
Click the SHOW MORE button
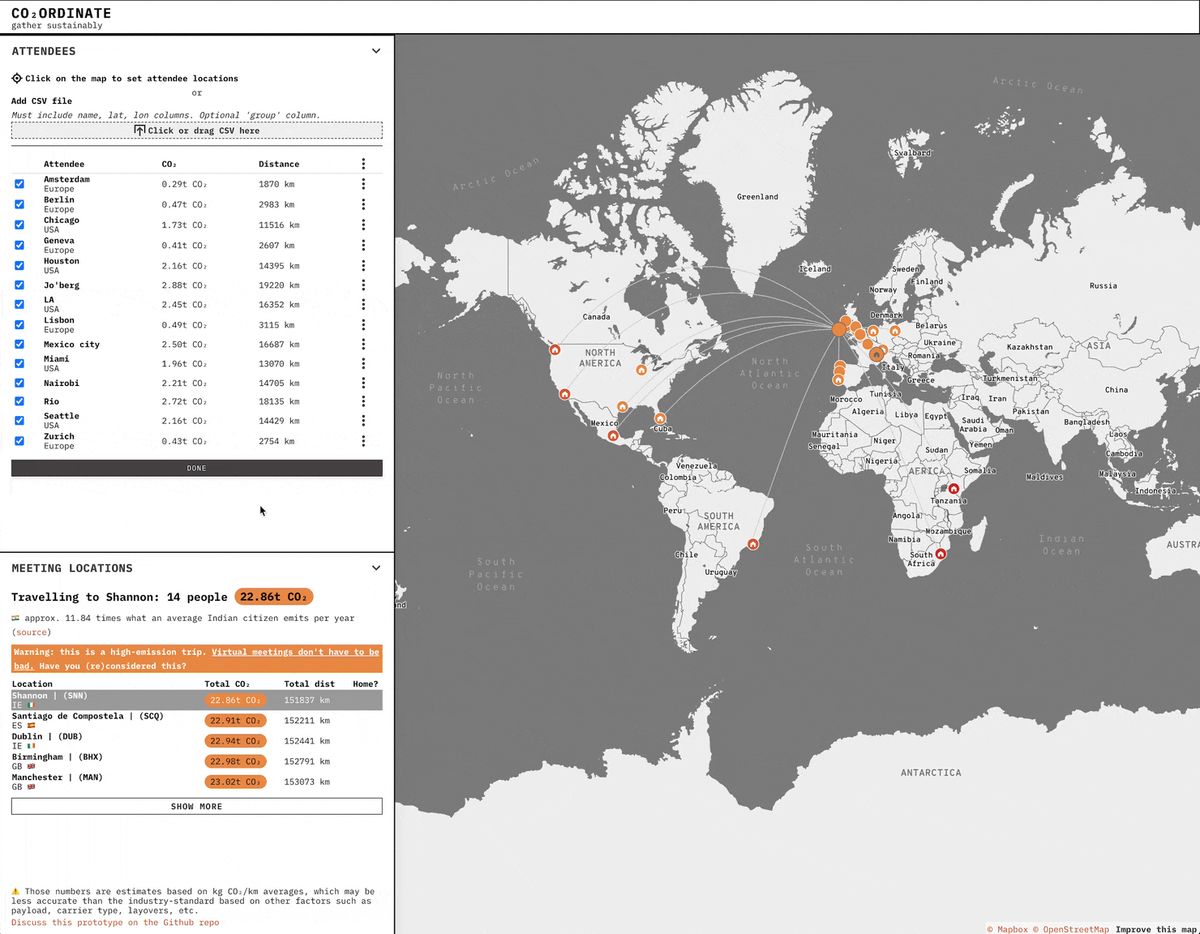click(197, 806)
